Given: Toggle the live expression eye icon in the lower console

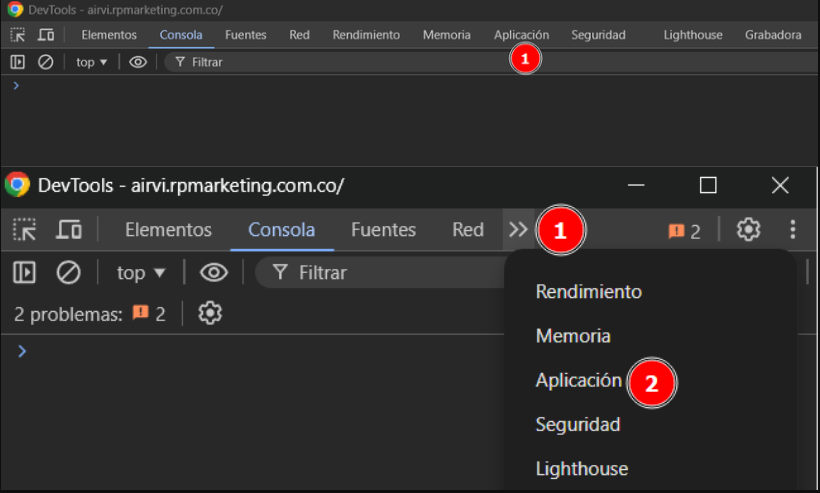Looking at the screenshot, I should click(x=213, y=272).
